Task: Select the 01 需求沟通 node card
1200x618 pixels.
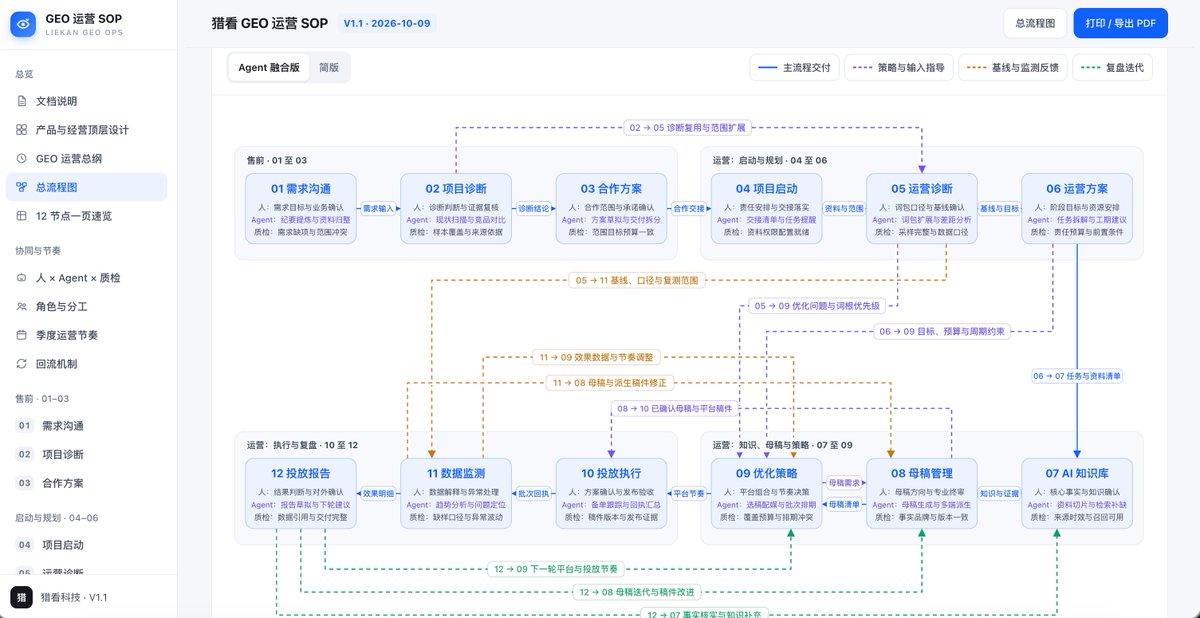Action: pyautogui.click(x=301, y=208)
